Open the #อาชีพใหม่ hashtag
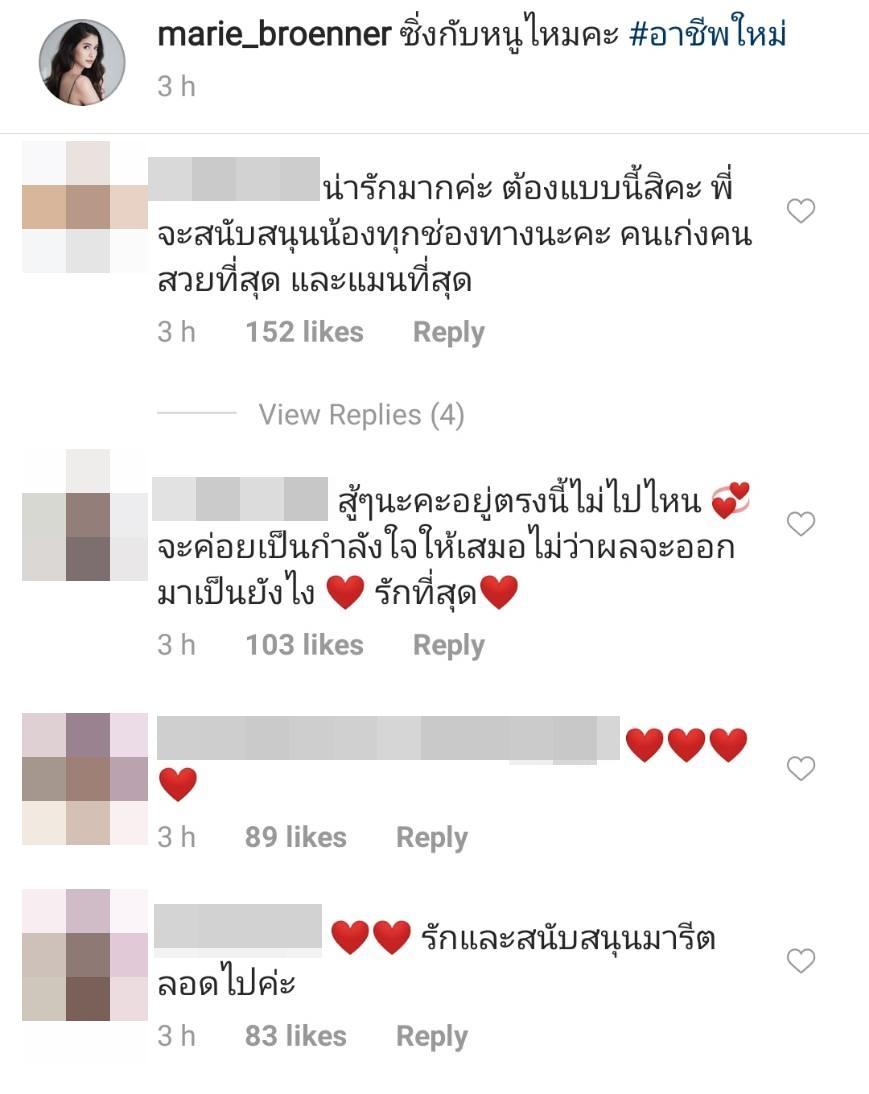 pyautogui.click(x=708, y=35)
